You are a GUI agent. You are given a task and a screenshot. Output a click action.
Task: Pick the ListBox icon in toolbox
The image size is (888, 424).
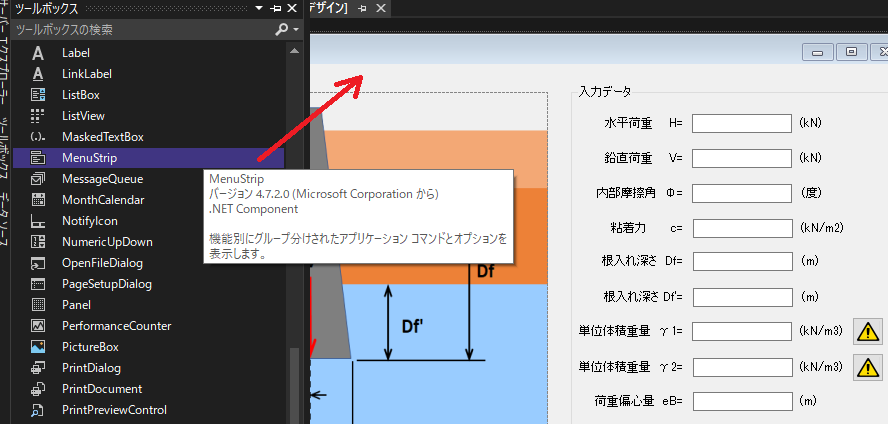click(x=38, y=95)
